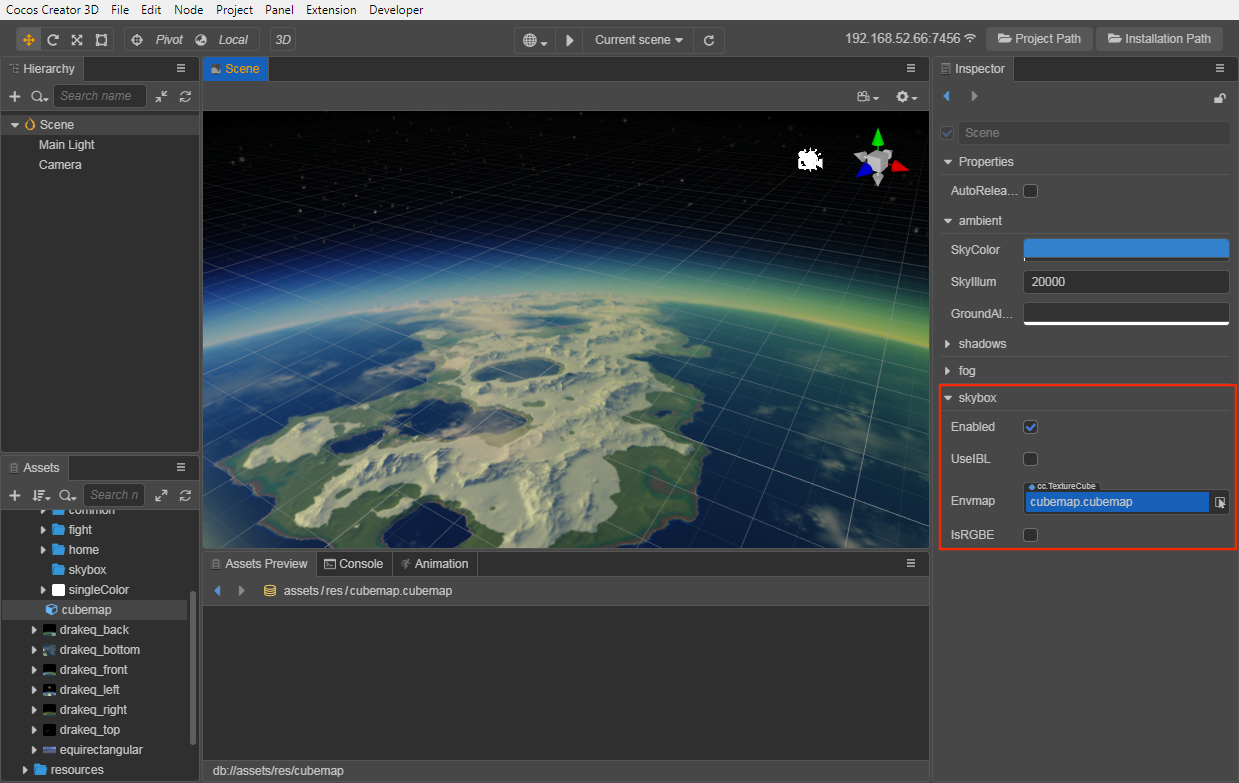This screenshot has height=783, width=1239.
Task: Open the Edit menu
Action: (x=151, y=10)
